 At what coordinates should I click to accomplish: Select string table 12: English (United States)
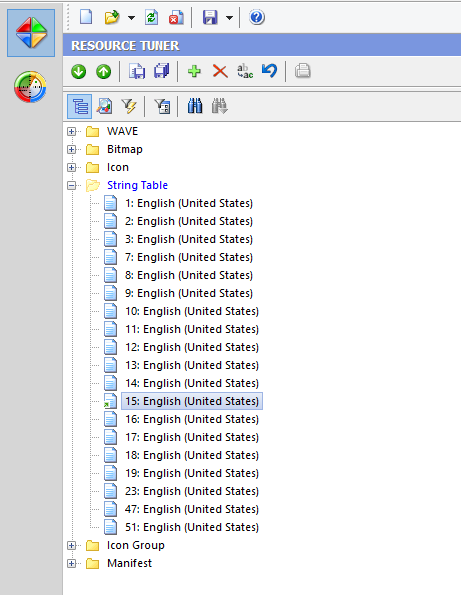[192, 347]
